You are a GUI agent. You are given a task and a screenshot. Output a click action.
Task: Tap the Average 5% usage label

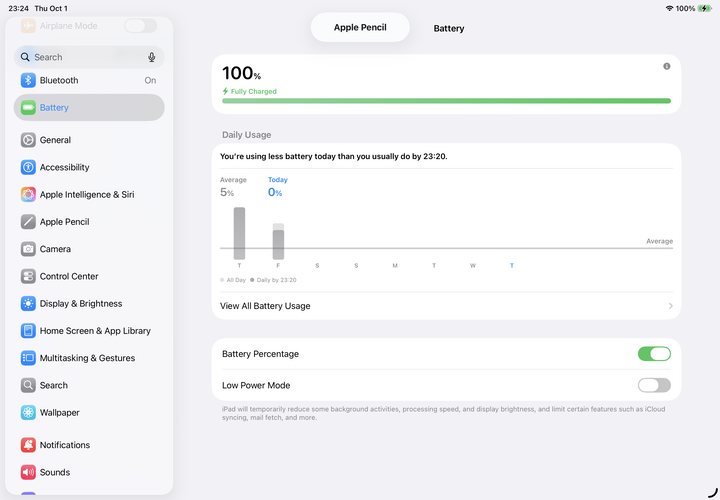[x=233, y=188]
